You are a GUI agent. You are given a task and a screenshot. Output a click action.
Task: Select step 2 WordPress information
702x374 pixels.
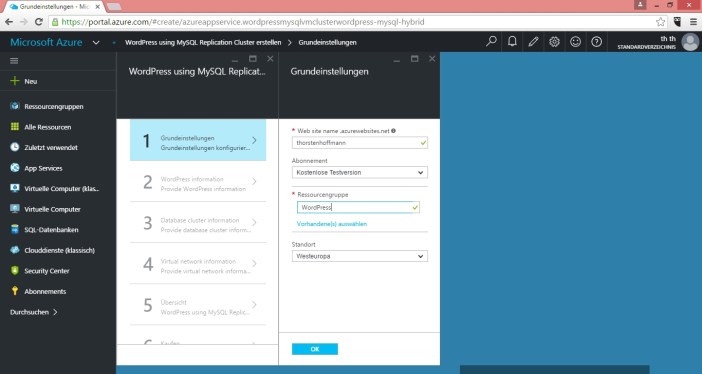[x=198, y=181]
